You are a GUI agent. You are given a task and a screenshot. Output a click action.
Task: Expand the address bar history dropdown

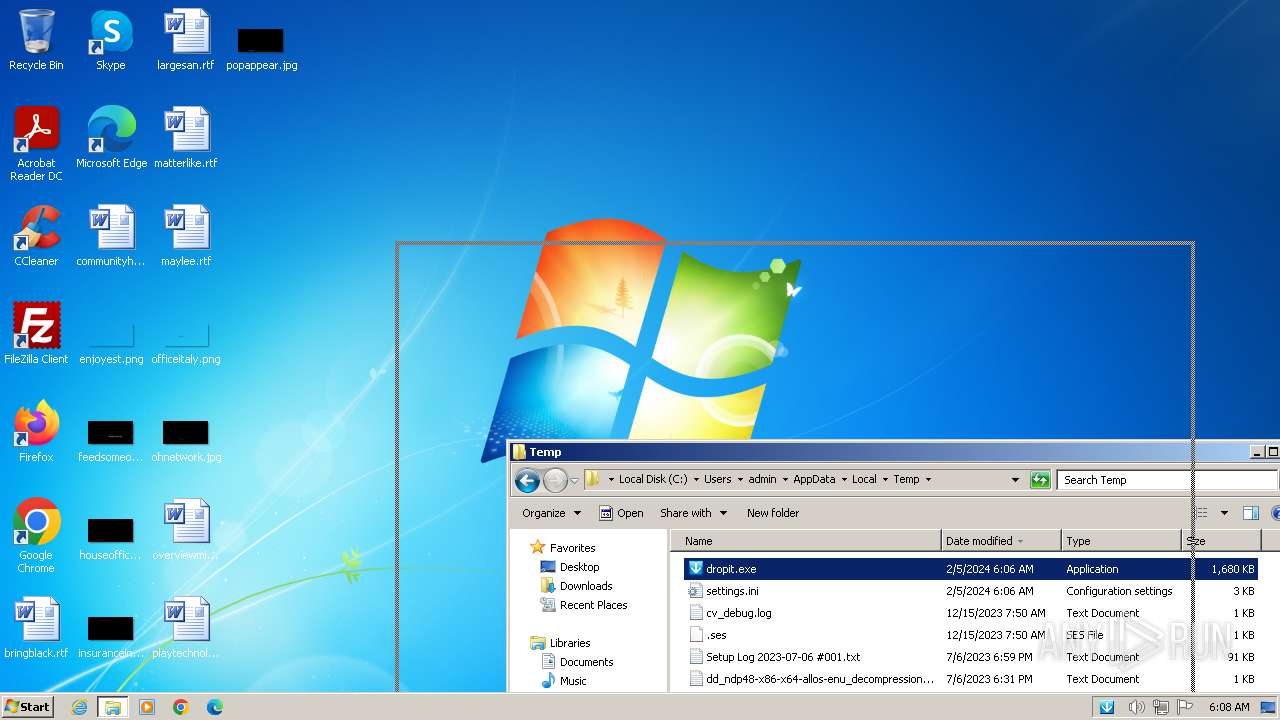pyautogui.click(x=1015, y=480)
